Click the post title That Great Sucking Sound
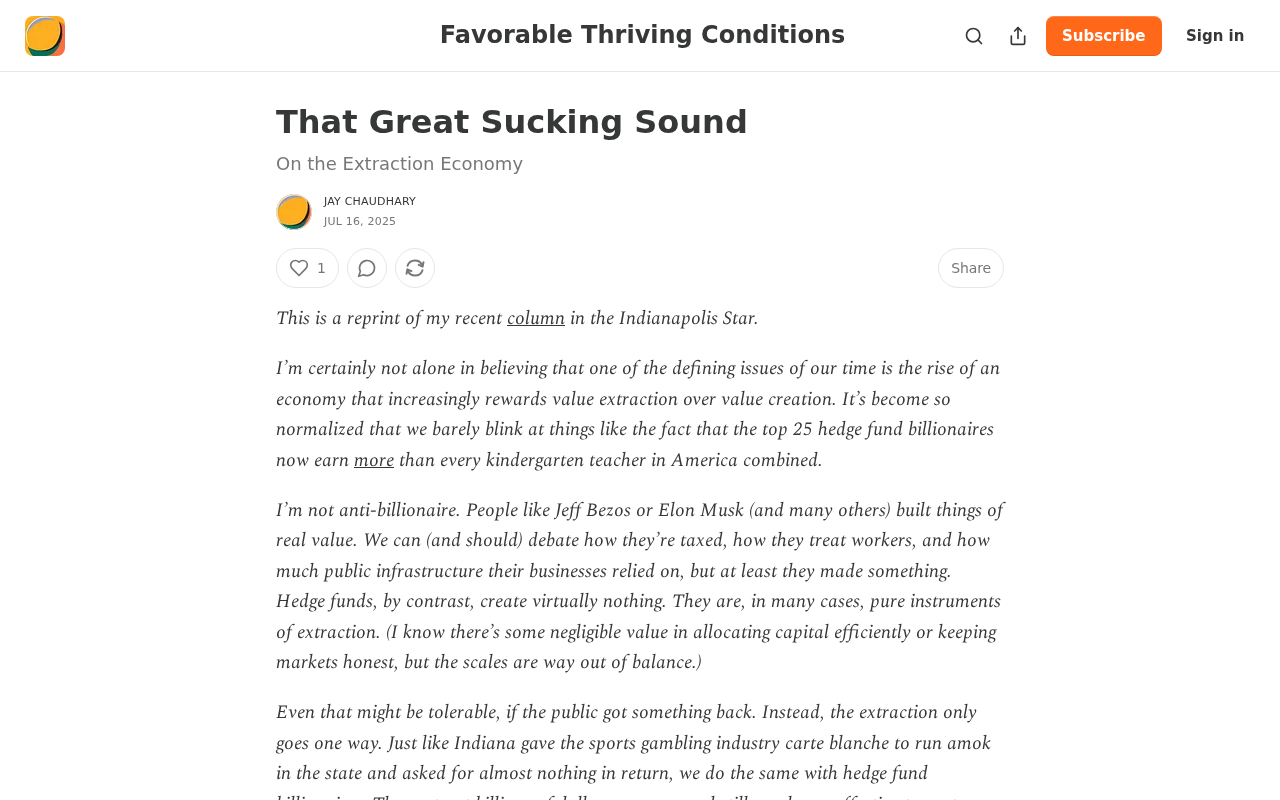This screenshot has height=800, width=1280. pyautogui.click(x=512, y=122)
